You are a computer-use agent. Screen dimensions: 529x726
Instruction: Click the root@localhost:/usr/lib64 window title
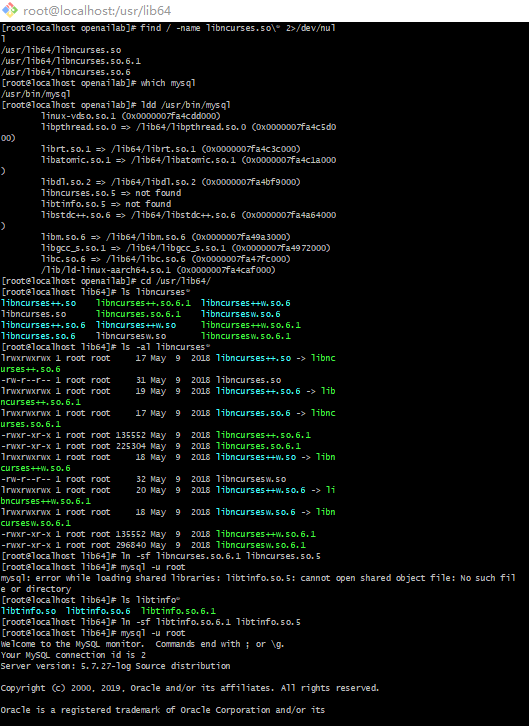[x=97, y=11]
